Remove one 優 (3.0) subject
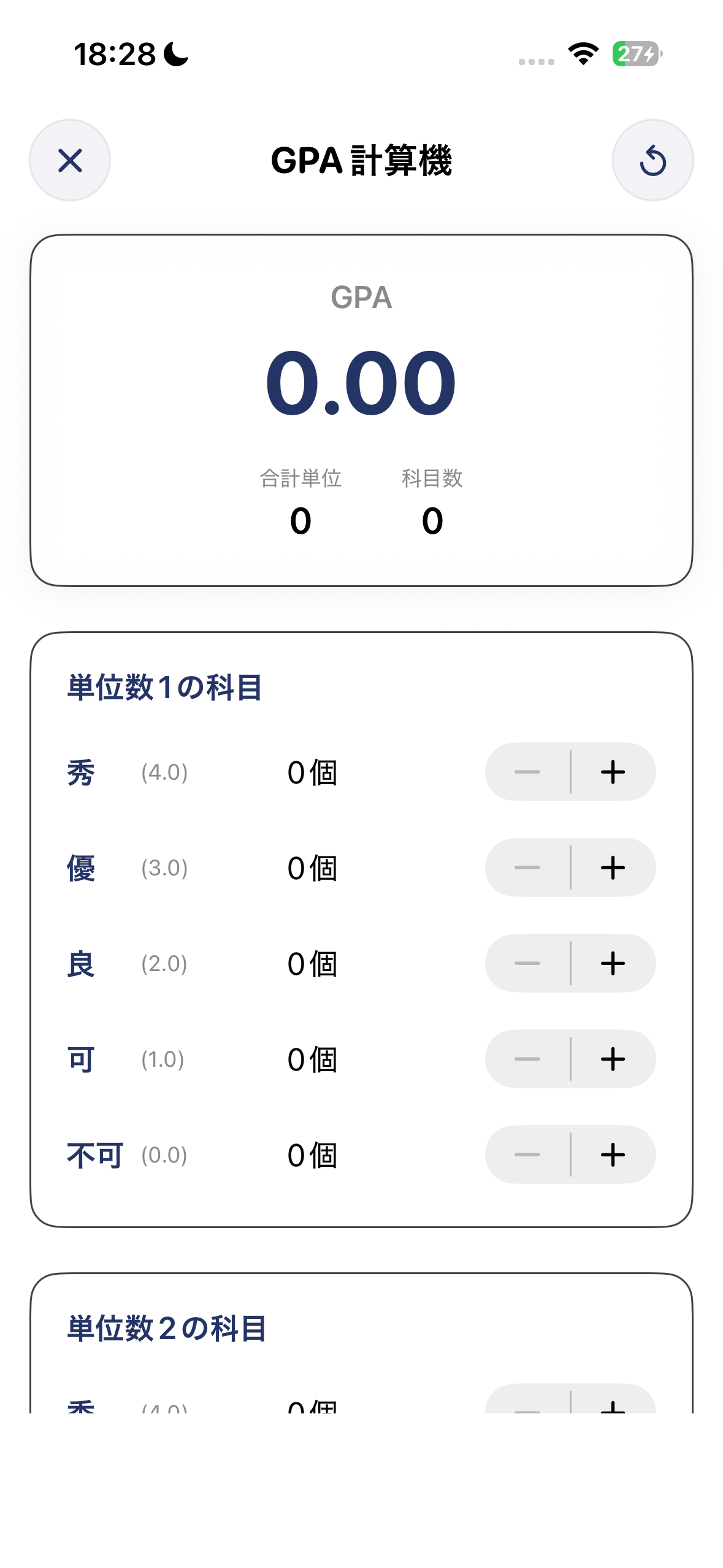The width and height of the screenshot is (723, 1568). (x=527, y=867)
